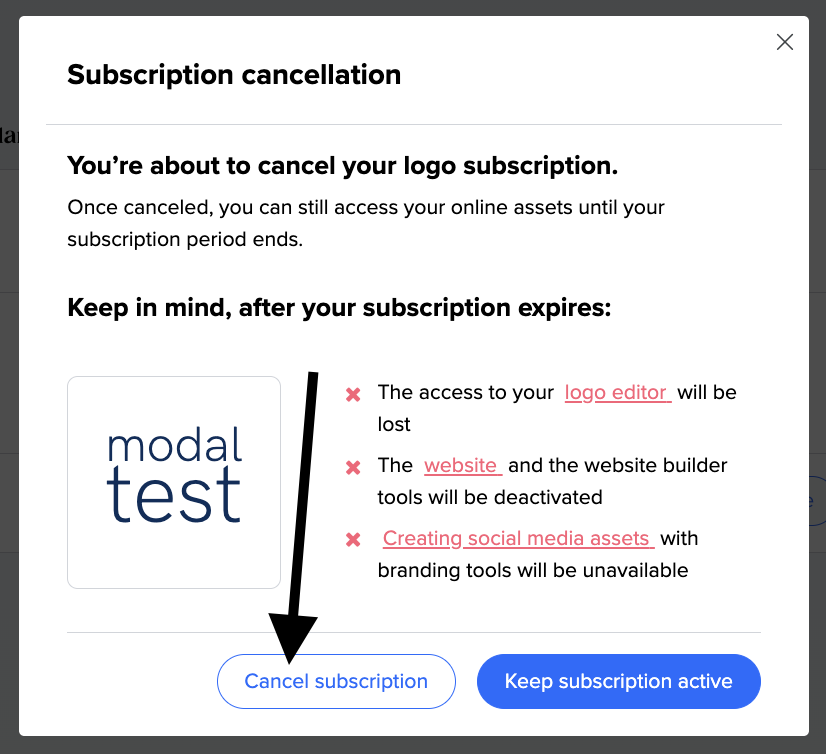The height and width of the screenshot is (754, 826).
Task: Click the 'Once canceled' paragraph text
Action: tap(366, 223)
